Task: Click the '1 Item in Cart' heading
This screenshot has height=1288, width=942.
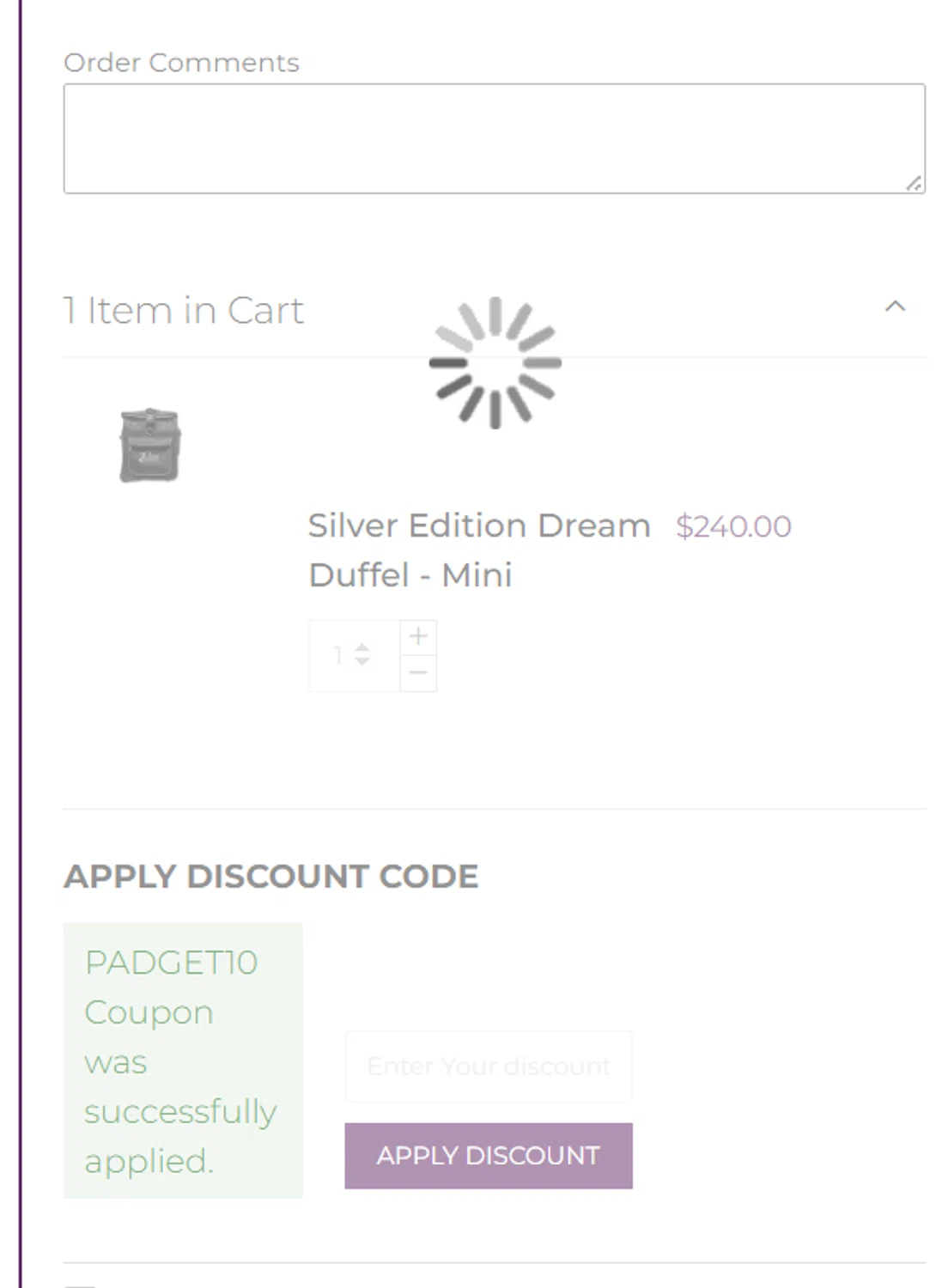Action: pos(183,311)
